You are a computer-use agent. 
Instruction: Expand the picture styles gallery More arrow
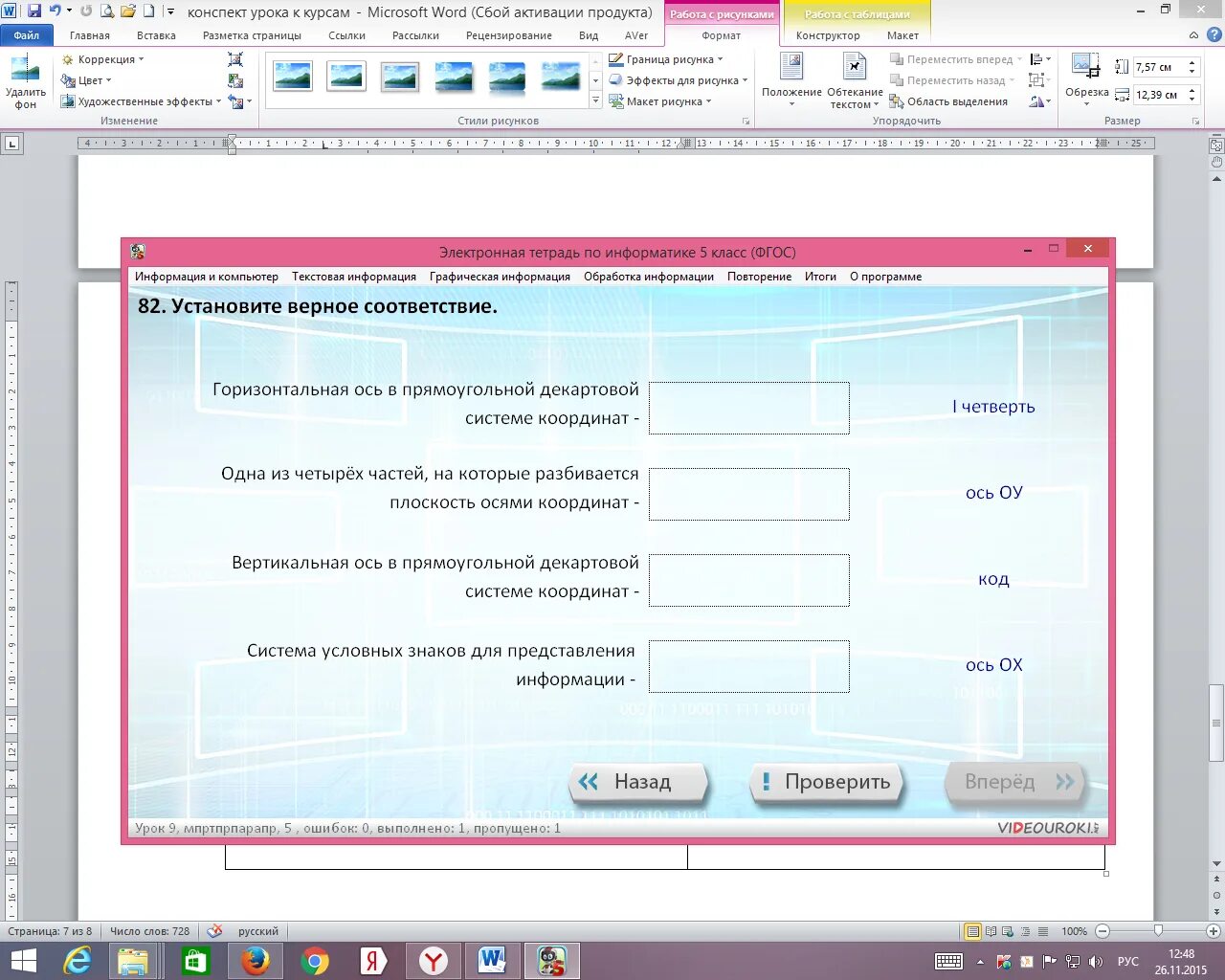click(x=595, y=101)
